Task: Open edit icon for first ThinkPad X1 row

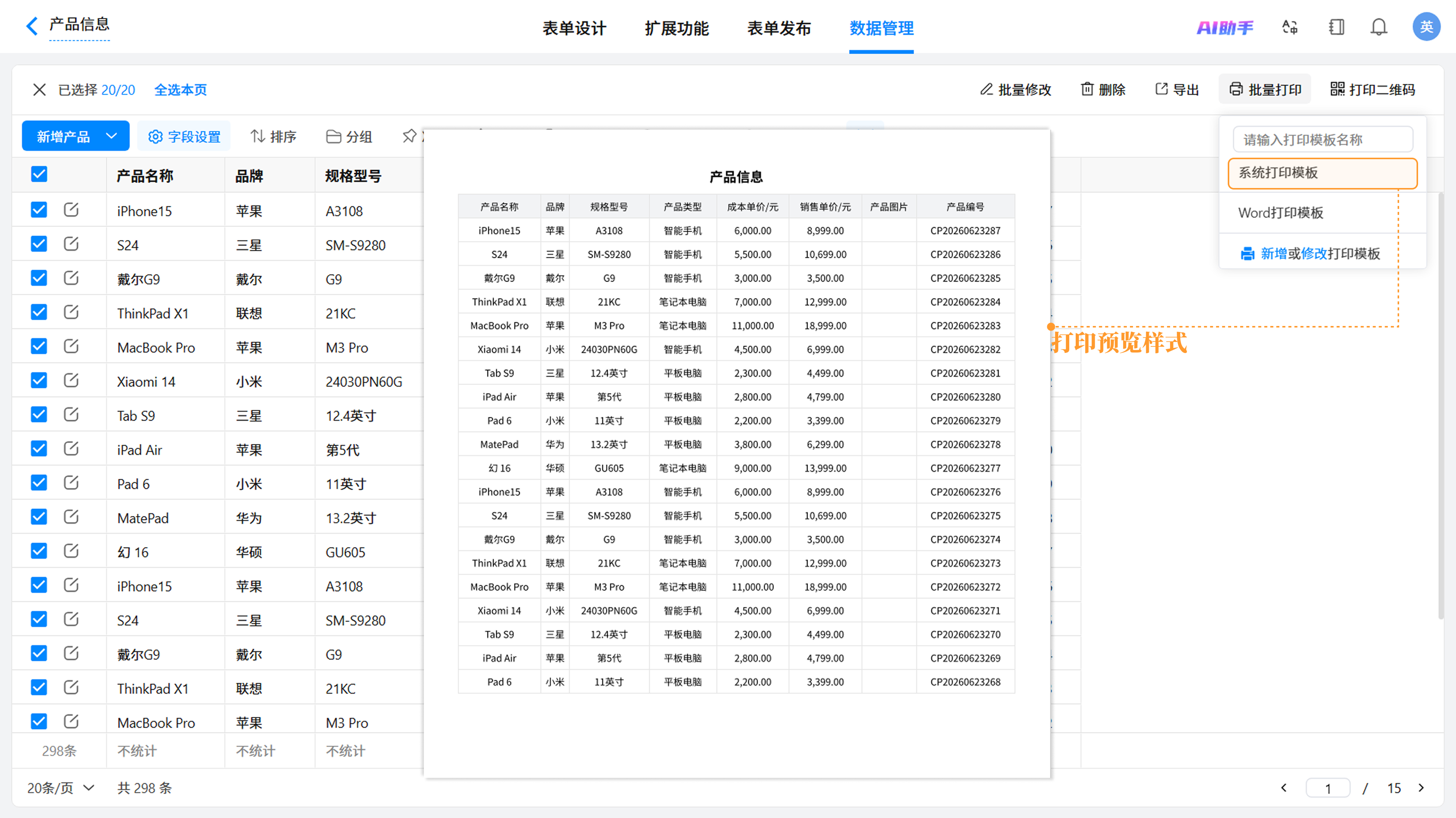Action: tap(71, 312)
